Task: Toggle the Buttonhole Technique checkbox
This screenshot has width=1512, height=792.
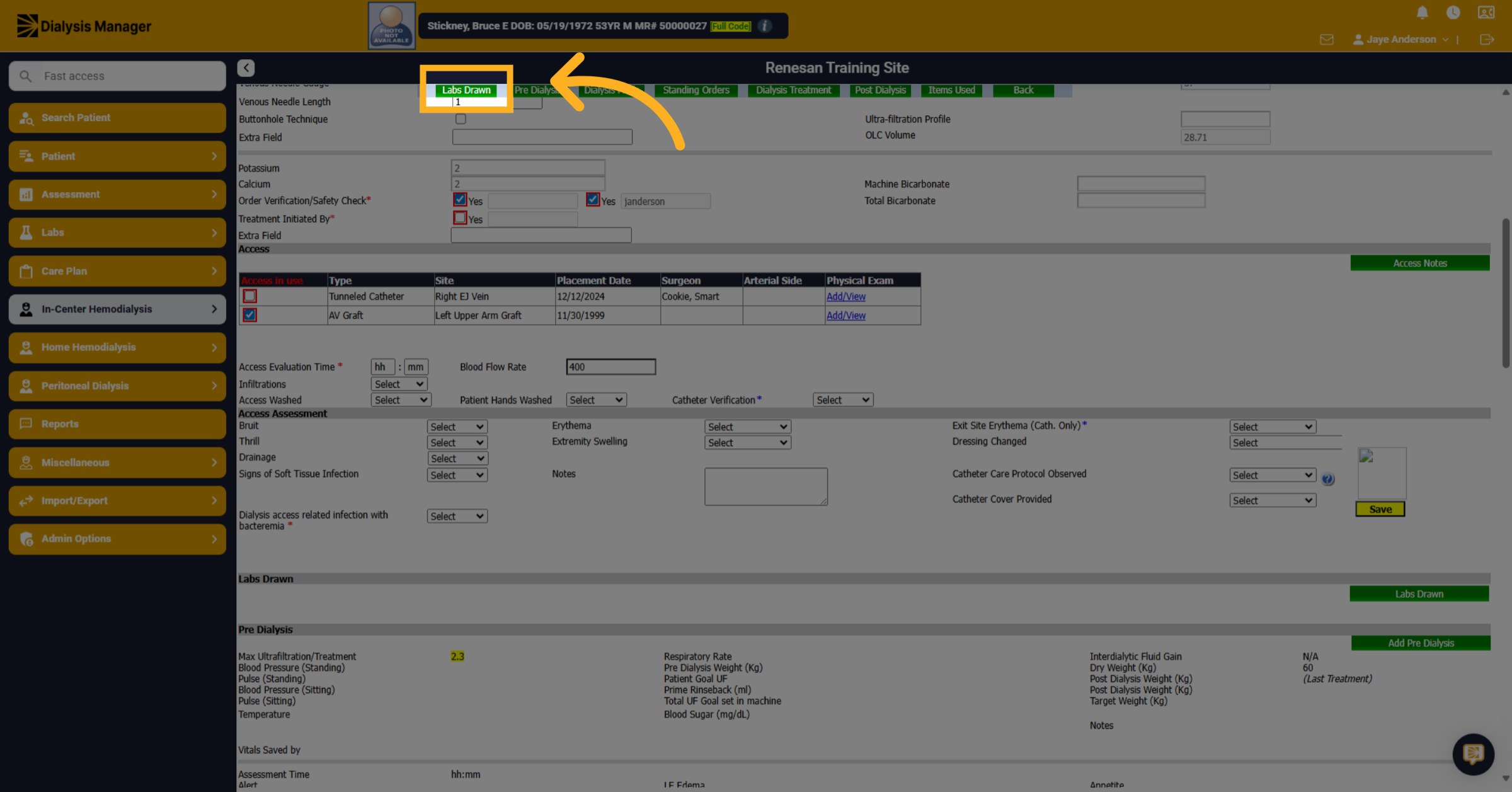Action: [x=461, y=118]
